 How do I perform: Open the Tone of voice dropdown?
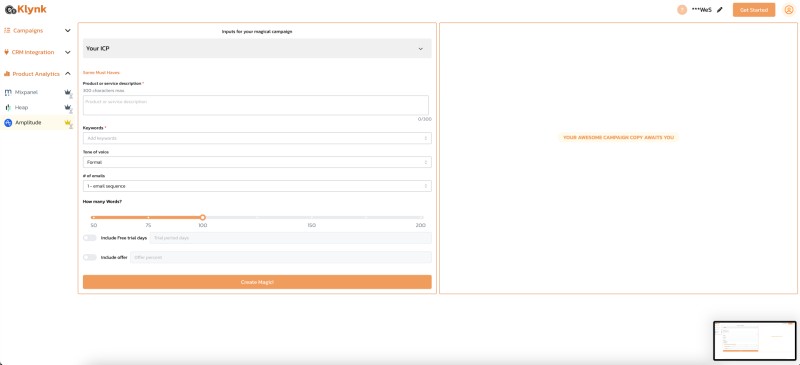(x=257, y=162)
